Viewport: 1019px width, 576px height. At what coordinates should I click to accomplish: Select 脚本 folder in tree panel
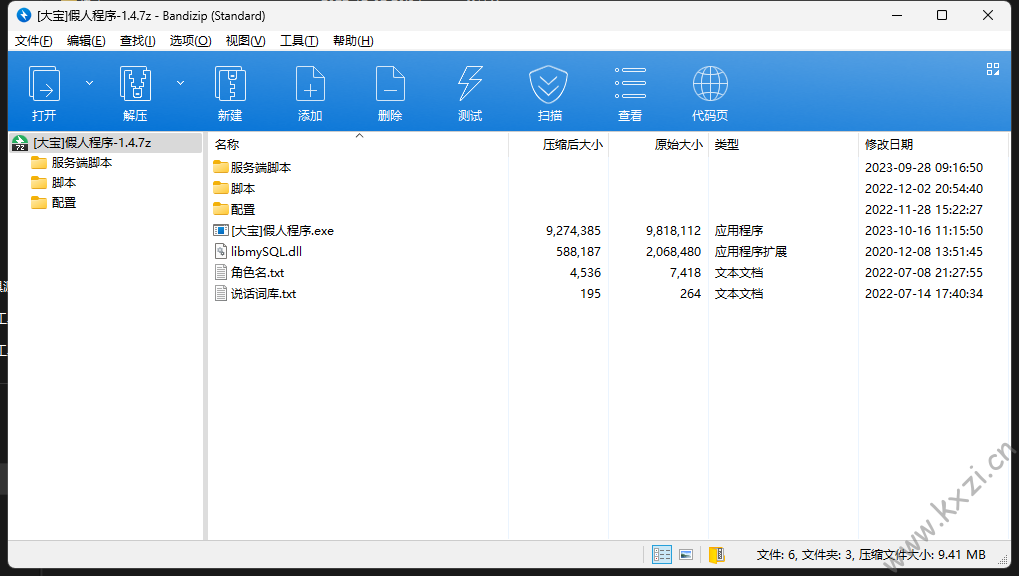tap(64, 183)
